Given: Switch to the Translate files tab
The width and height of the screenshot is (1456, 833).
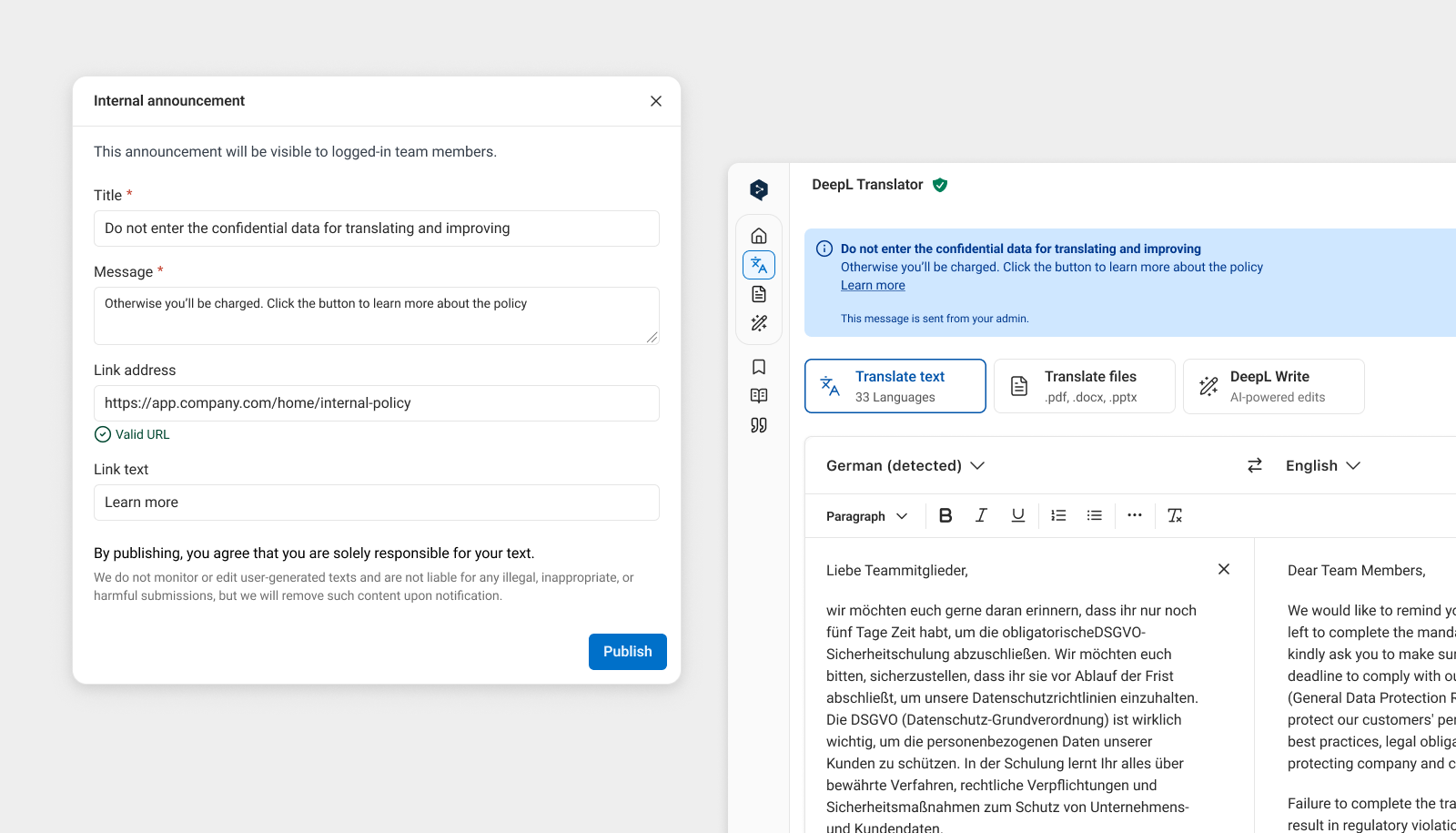Looking at the screenshot, I should point(1085,386).
